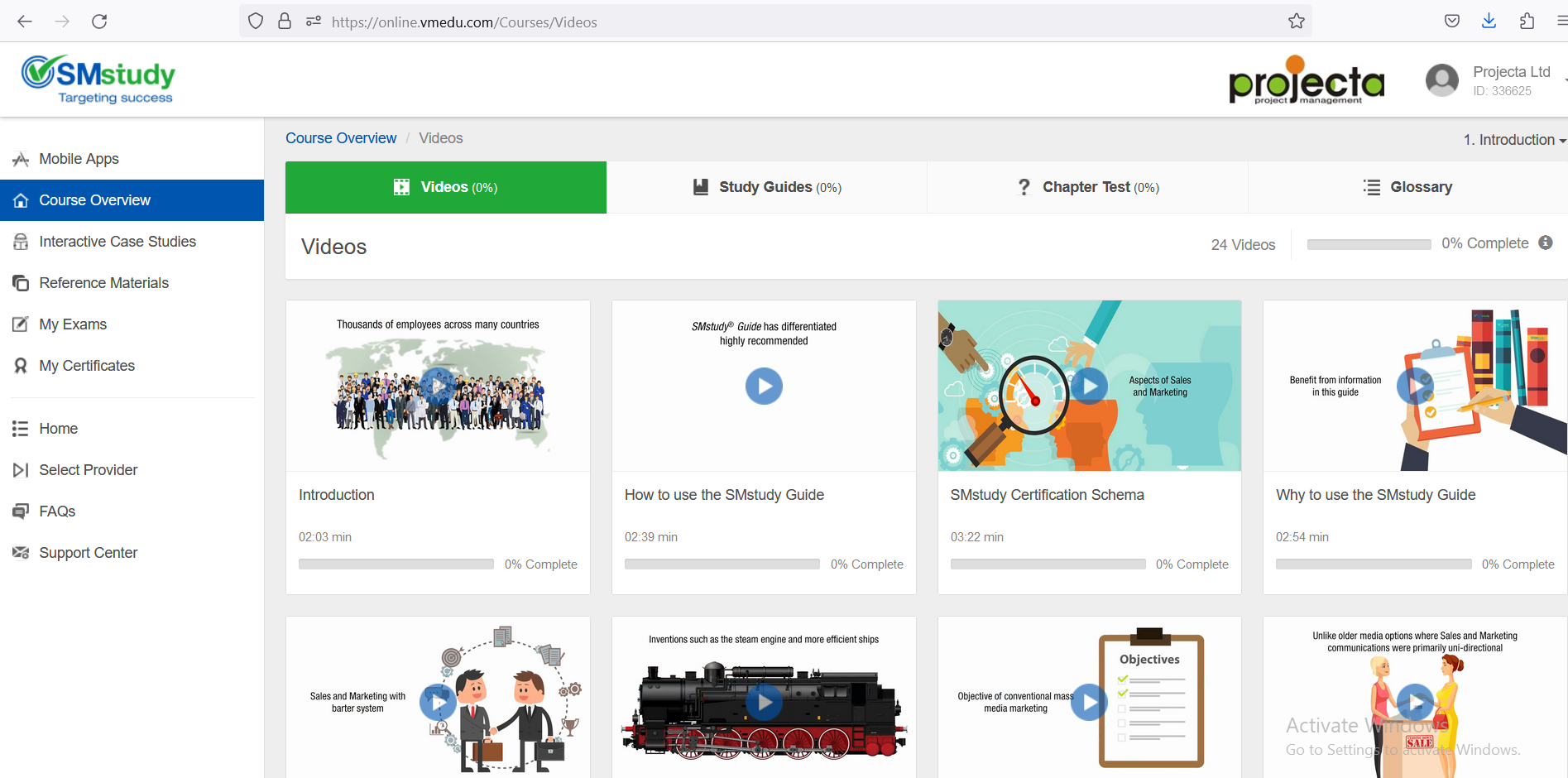Go to Support Center in sidebar
1568x778 pixels.
(x=88, y=553)
